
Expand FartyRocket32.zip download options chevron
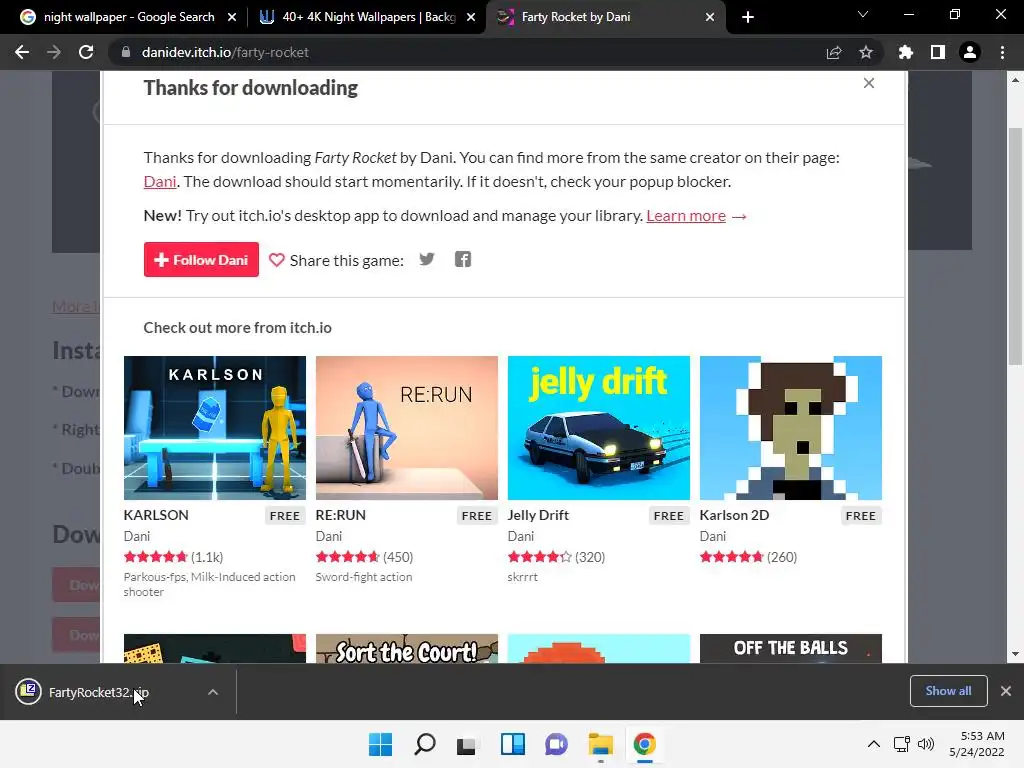click(x=213, y=692)
